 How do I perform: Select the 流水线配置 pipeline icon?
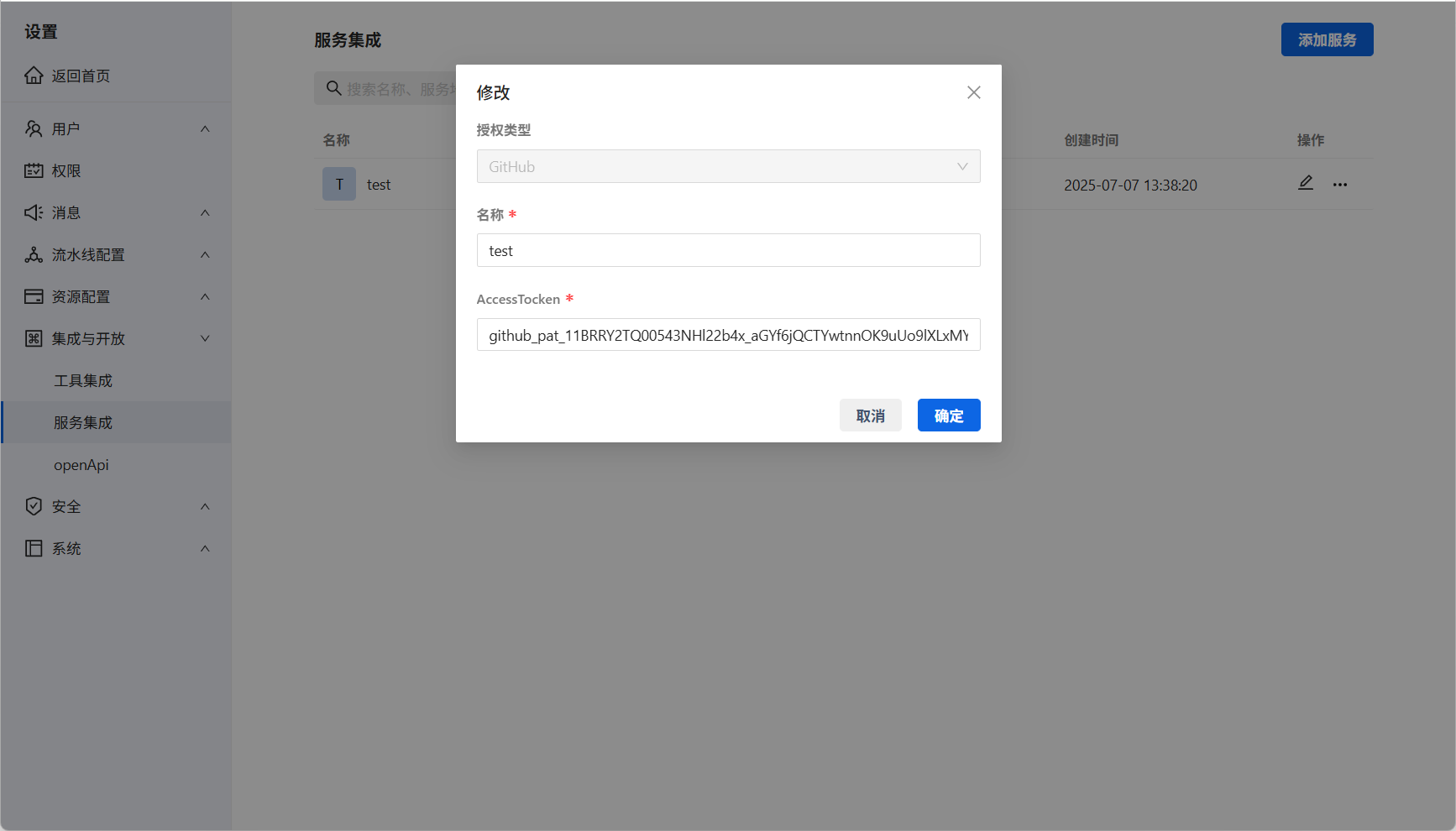[34, 254]
